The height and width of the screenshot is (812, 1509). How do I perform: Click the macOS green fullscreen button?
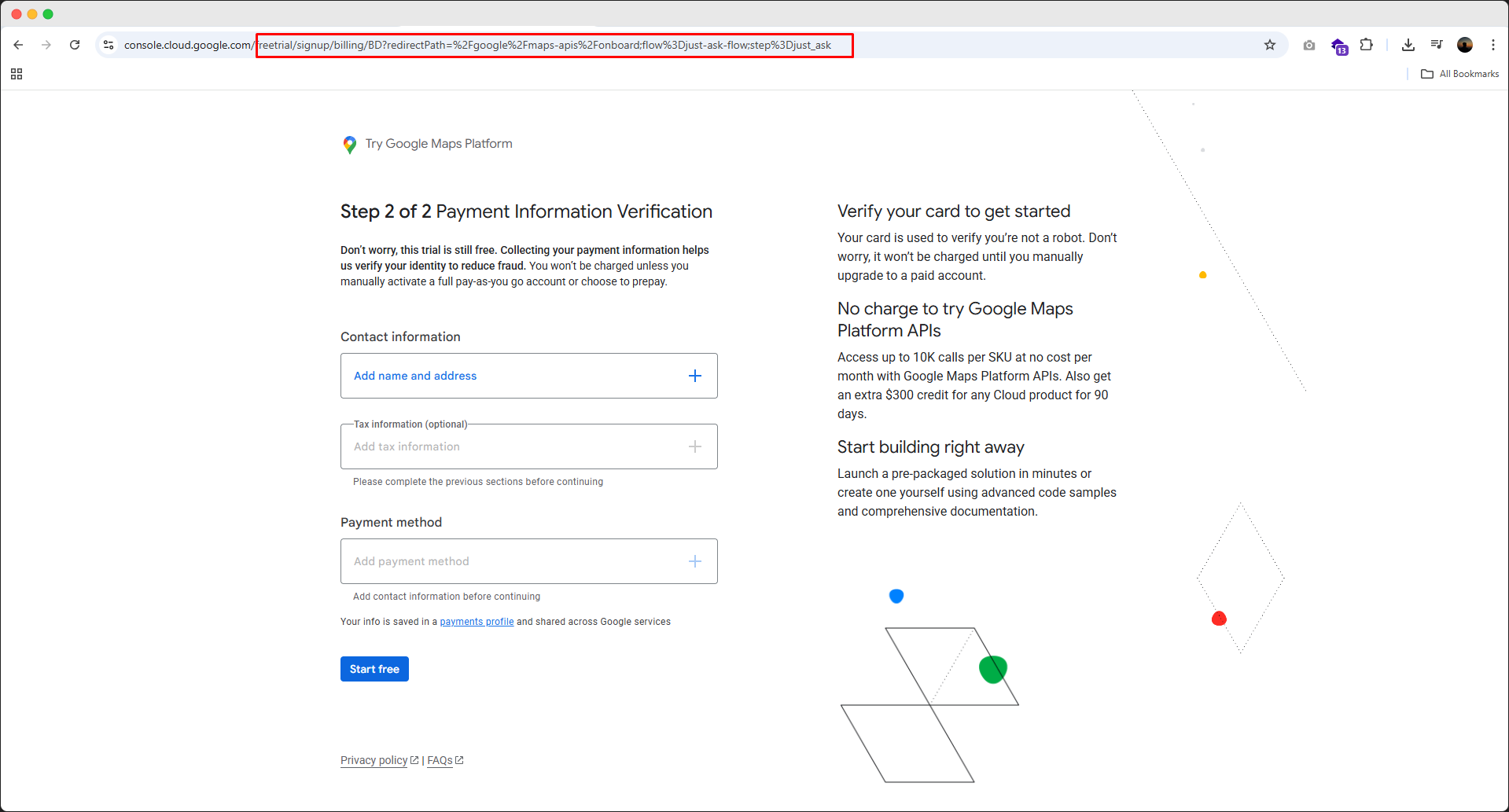coord(48,14)
